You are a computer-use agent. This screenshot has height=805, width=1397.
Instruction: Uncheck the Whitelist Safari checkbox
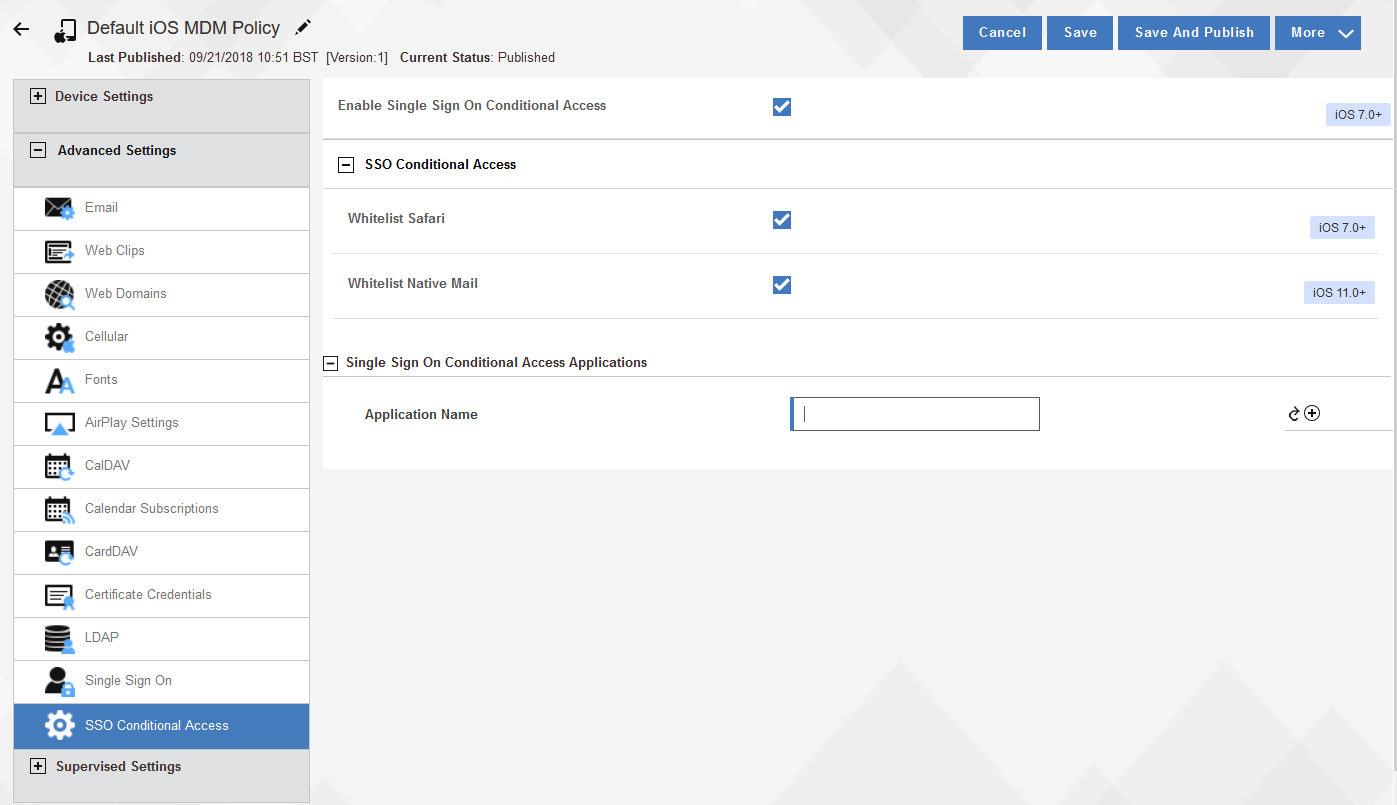tap(782, 219)
